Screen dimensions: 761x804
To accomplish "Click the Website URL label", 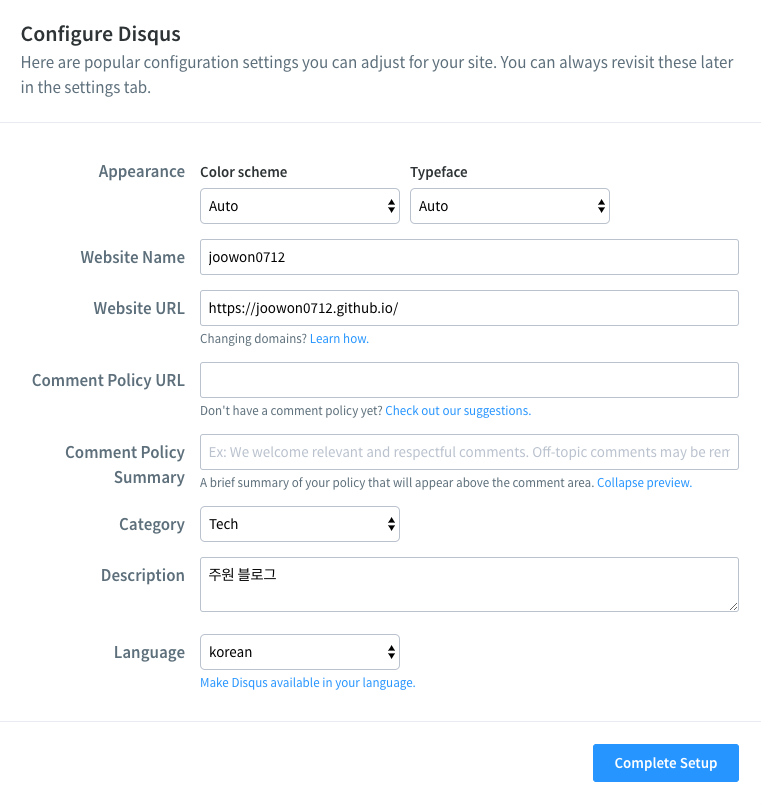I will (139, 308).
